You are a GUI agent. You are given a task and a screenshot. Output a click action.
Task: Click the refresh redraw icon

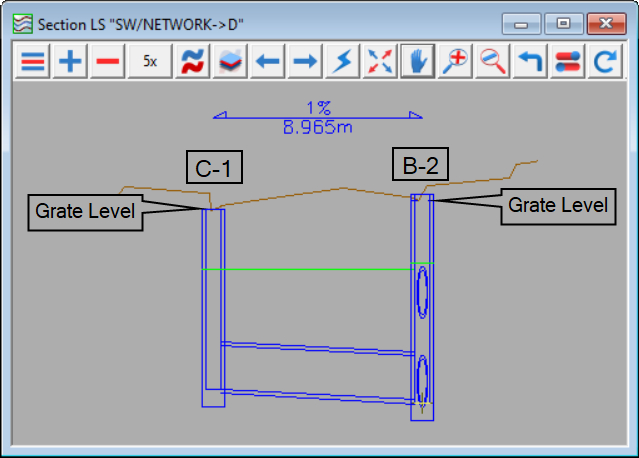605,61
